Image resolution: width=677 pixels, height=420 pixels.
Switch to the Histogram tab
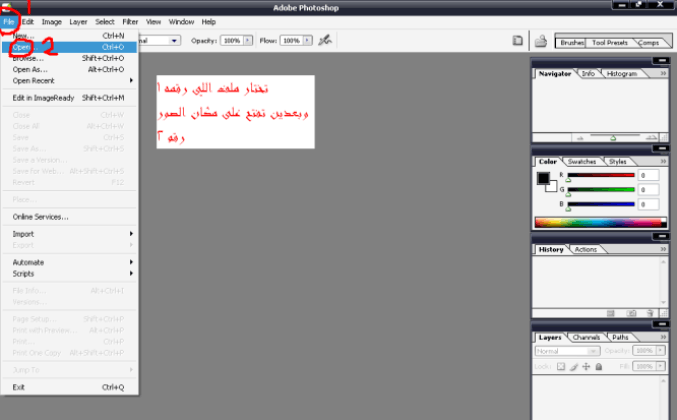pos(622,74)
